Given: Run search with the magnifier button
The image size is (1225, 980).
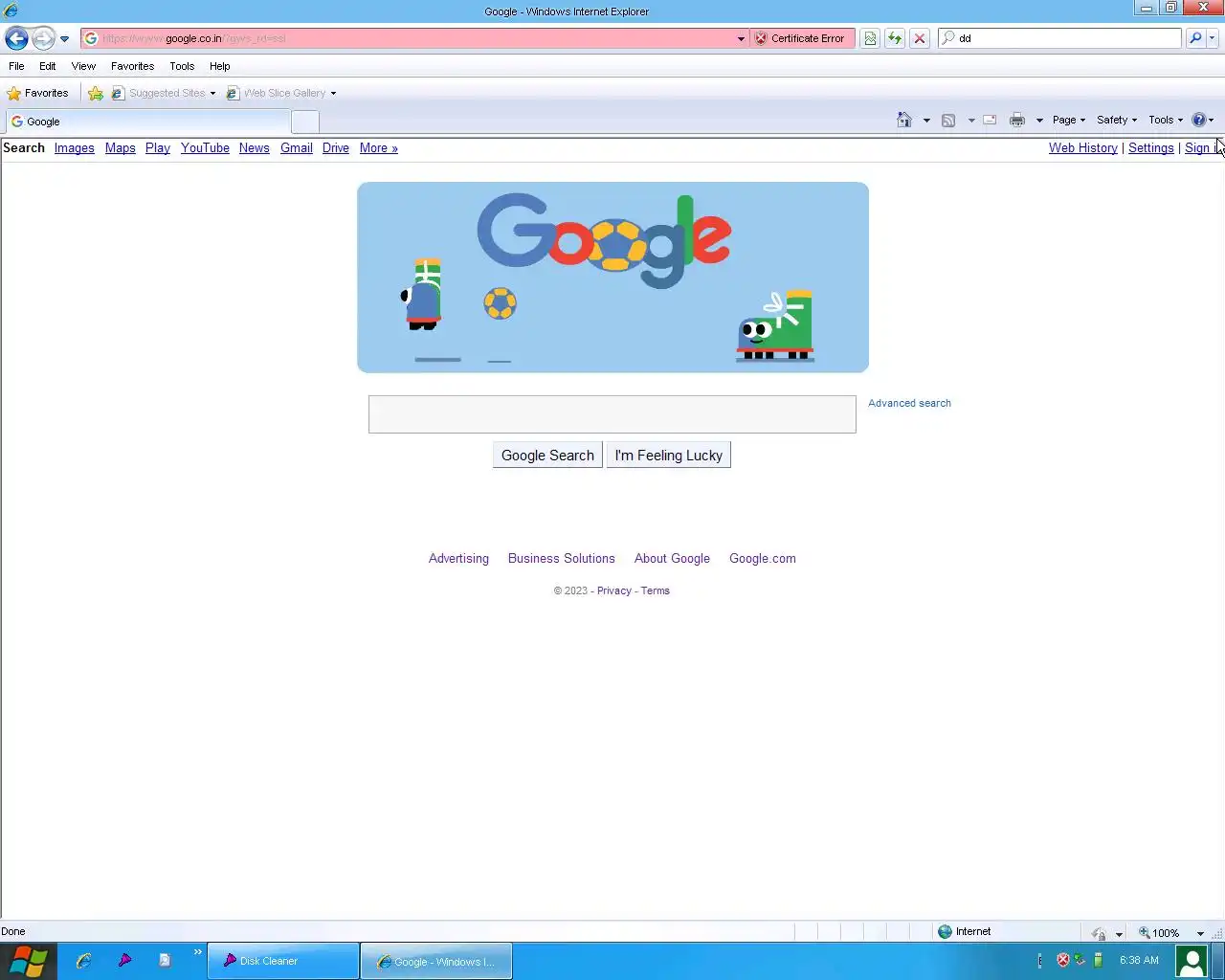Looking at the screenshot, I should coord(1195,38).
